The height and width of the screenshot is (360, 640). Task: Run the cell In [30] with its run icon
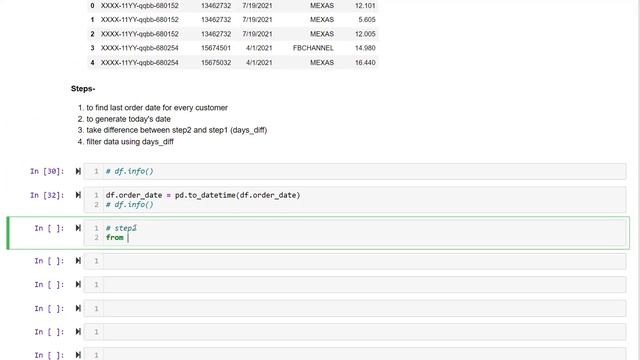[x=78, y=171]
